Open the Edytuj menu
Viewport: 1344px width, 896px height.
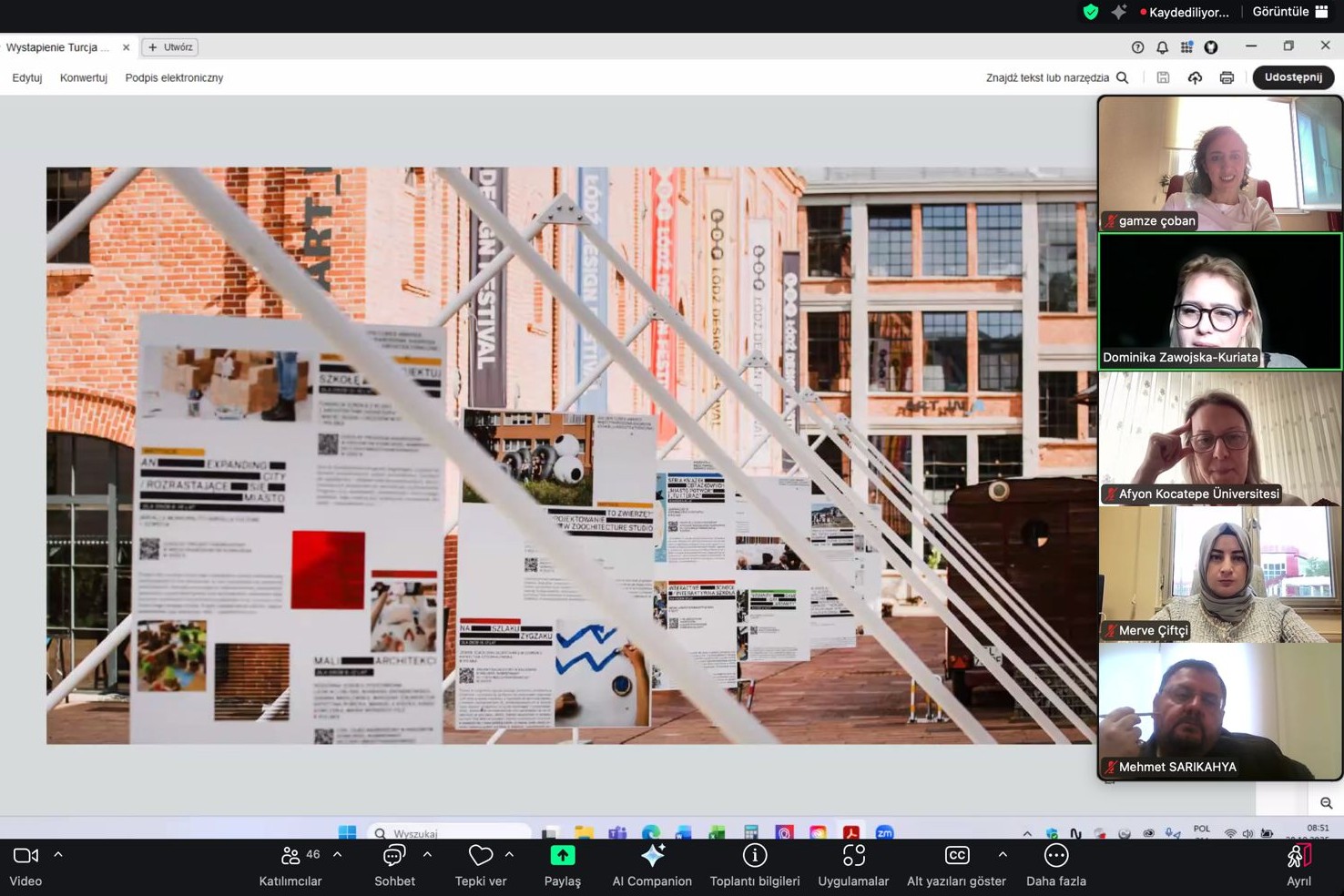point(27,77)
